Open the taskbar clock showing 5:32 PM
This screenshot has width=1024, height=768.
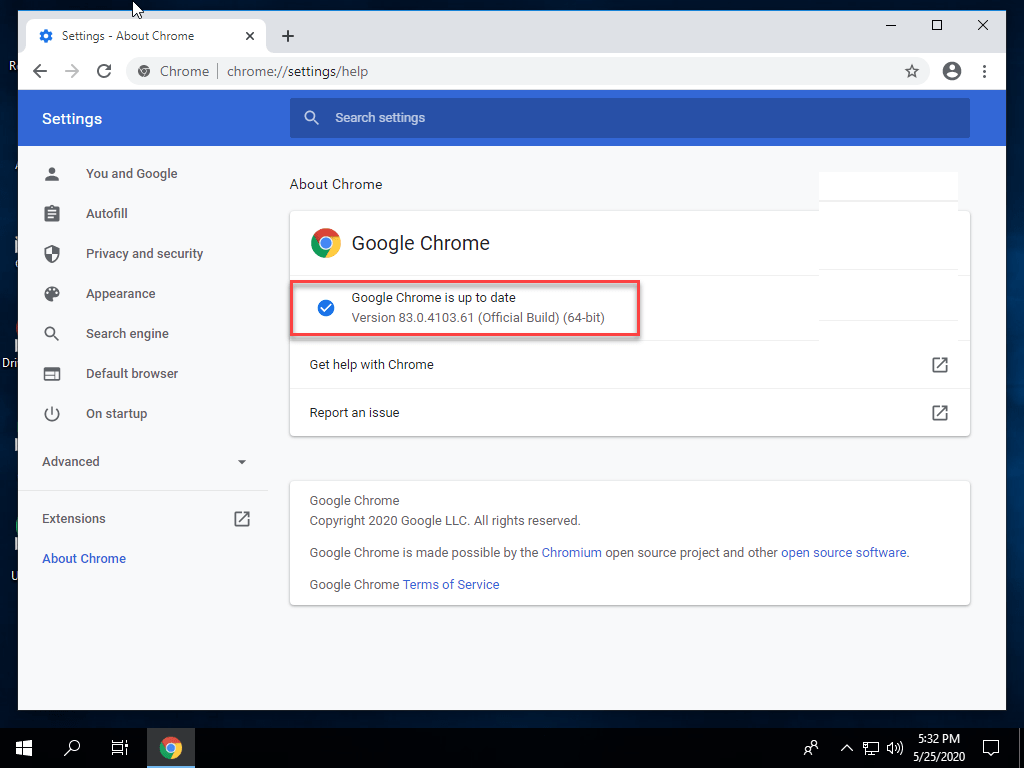938,748
